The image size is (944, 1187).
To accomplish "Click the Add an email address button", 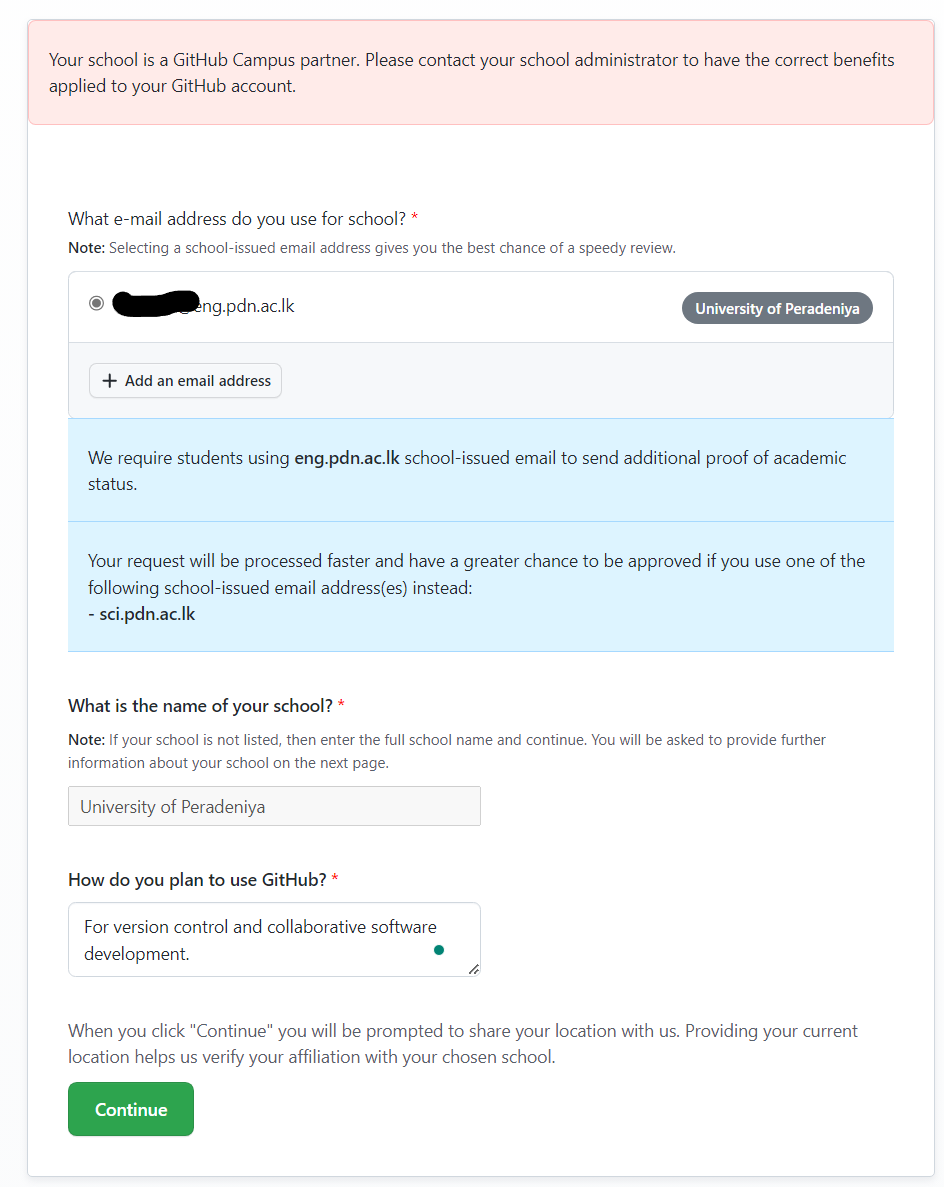I will pyautogui.click(x=185, y=380).
